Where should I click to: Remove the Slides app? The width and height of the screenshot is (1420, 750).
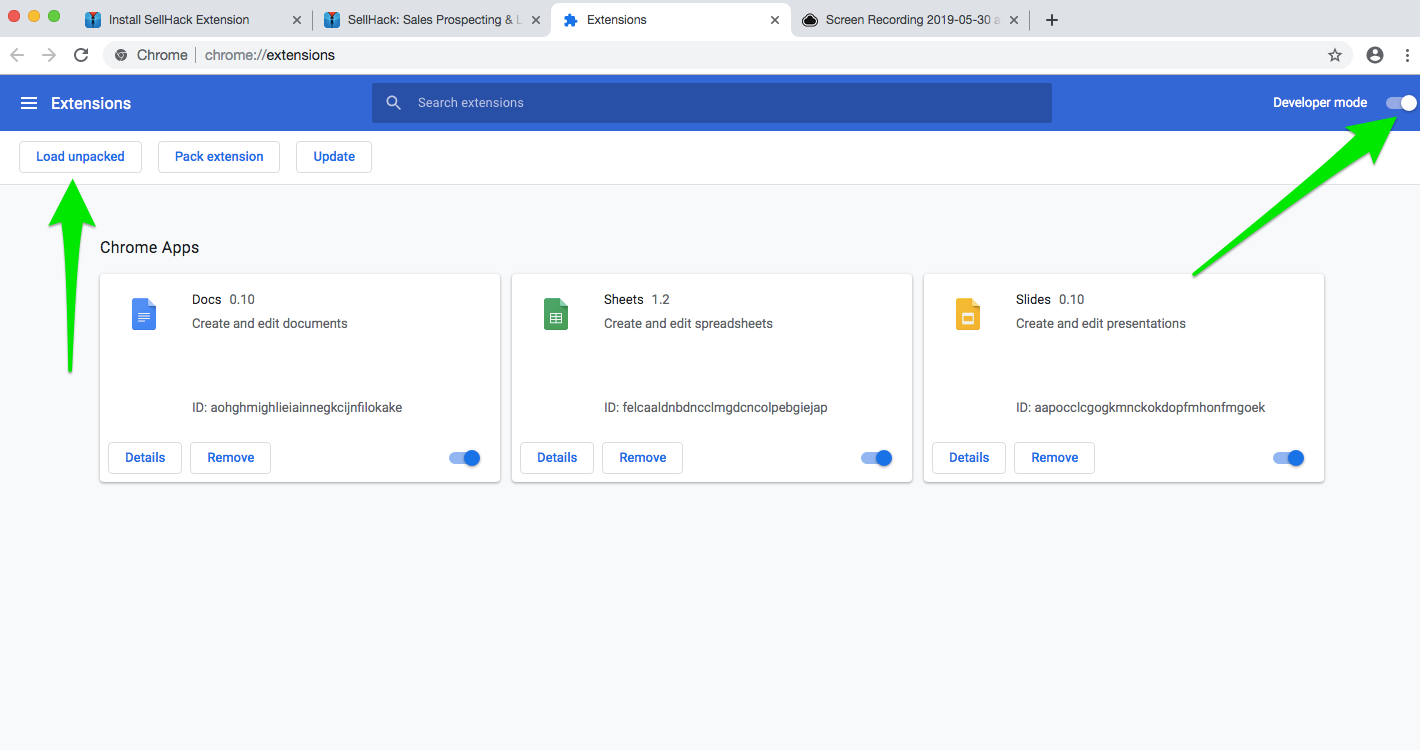[x=1055, y=458]
